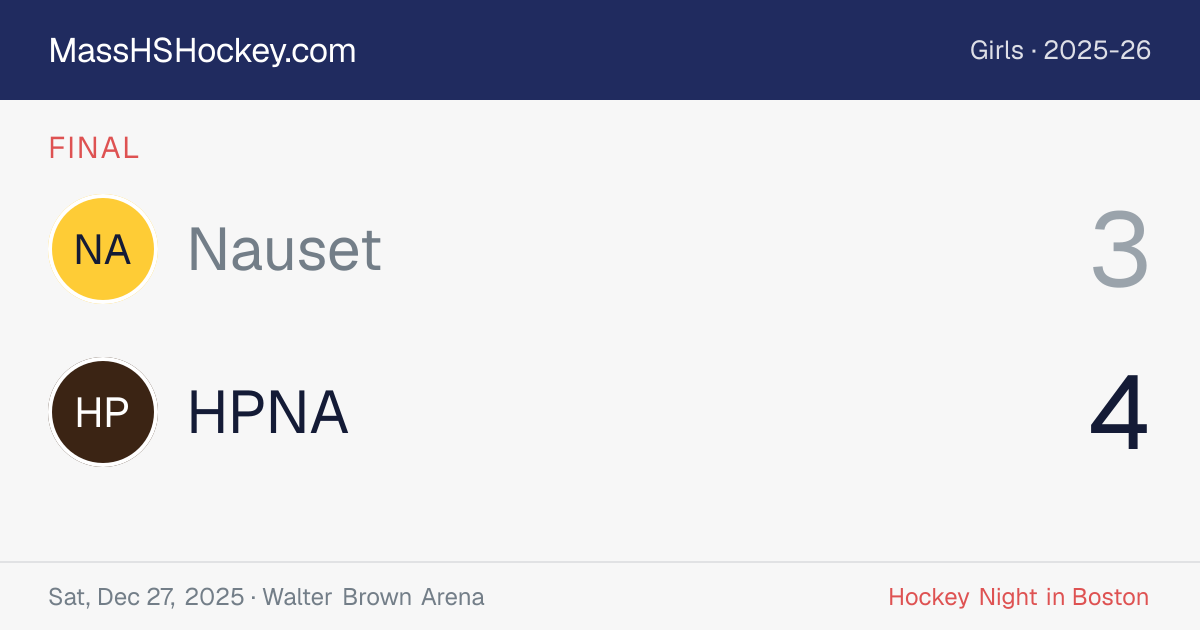Click the word Girls in header
Screen dimensions: 1200x630
click(997, 50)
